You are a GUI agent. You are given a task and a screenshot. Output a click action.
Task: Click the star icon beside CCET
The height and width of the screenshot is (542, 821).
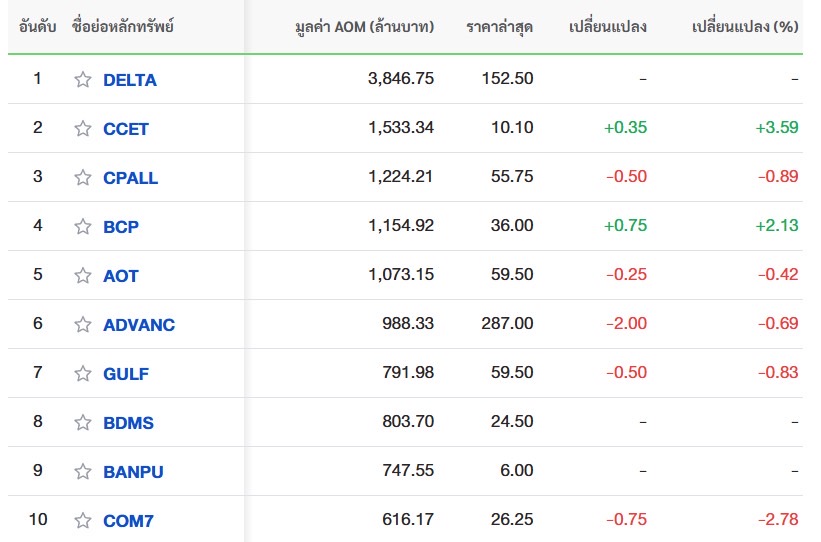pos(83,129)
